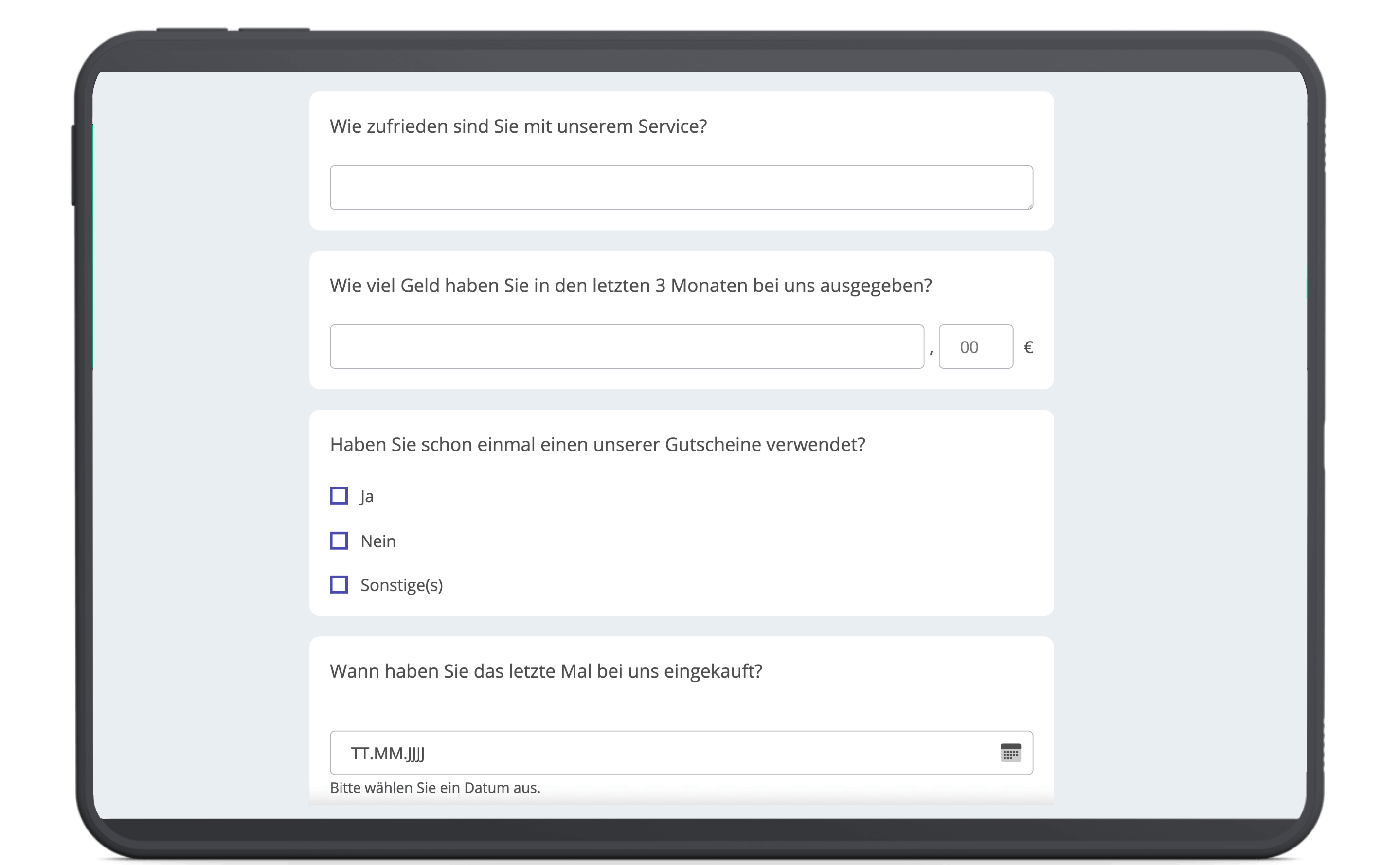Click the euro amount input field
The height and width of the screenshot is (865, 1400).
(627, 347)
